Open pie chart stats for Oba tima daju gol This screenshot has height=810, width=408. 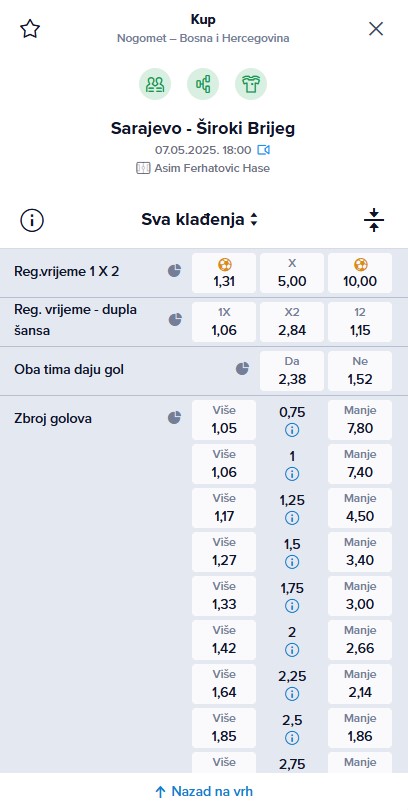[x=243, y=368]
